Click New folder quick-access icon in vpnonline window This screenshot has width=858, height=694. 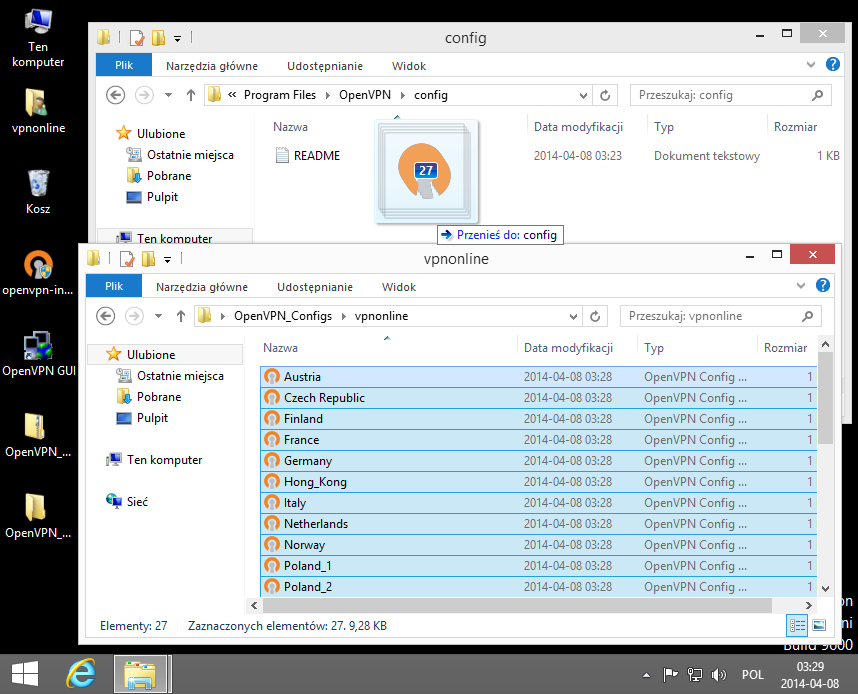[148, 259]
